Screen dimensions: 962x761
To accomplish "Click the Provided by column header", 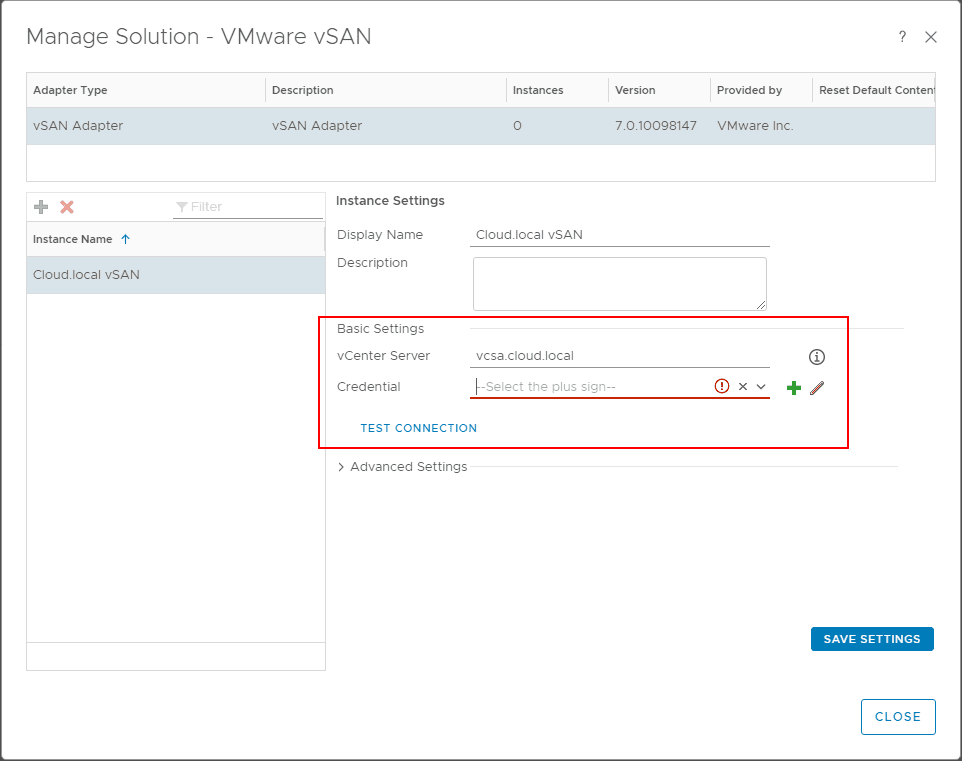I will (761, 90).
